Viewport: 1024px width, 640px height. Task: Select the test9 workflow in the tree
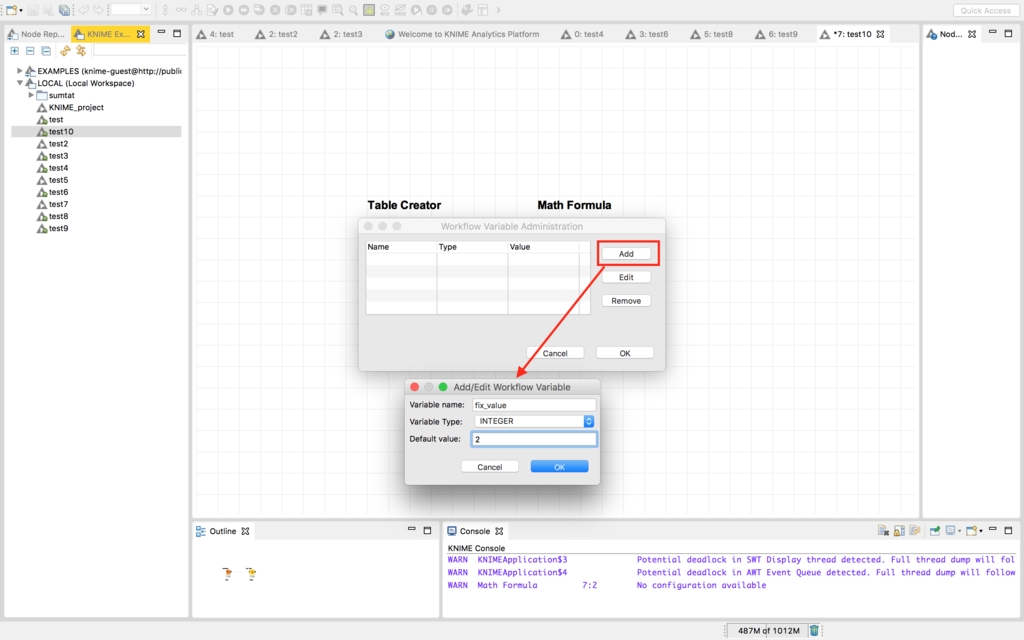58,228
